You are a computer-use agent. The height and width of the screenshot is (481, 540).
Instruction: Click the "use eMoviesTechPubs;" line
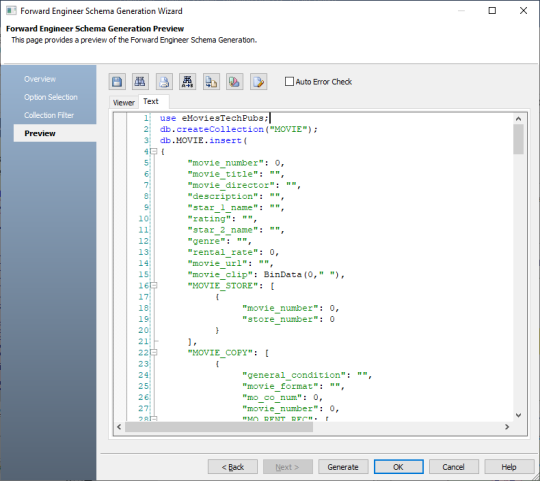point(214,118)
